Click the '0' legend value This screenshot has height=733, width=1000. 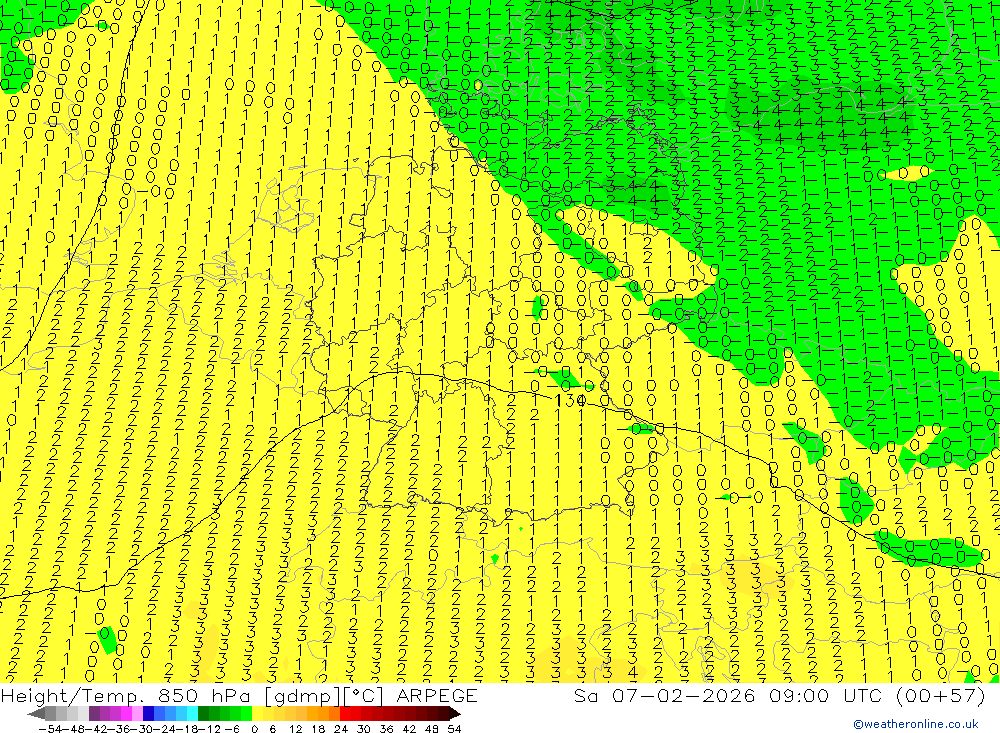coord(254,729)
